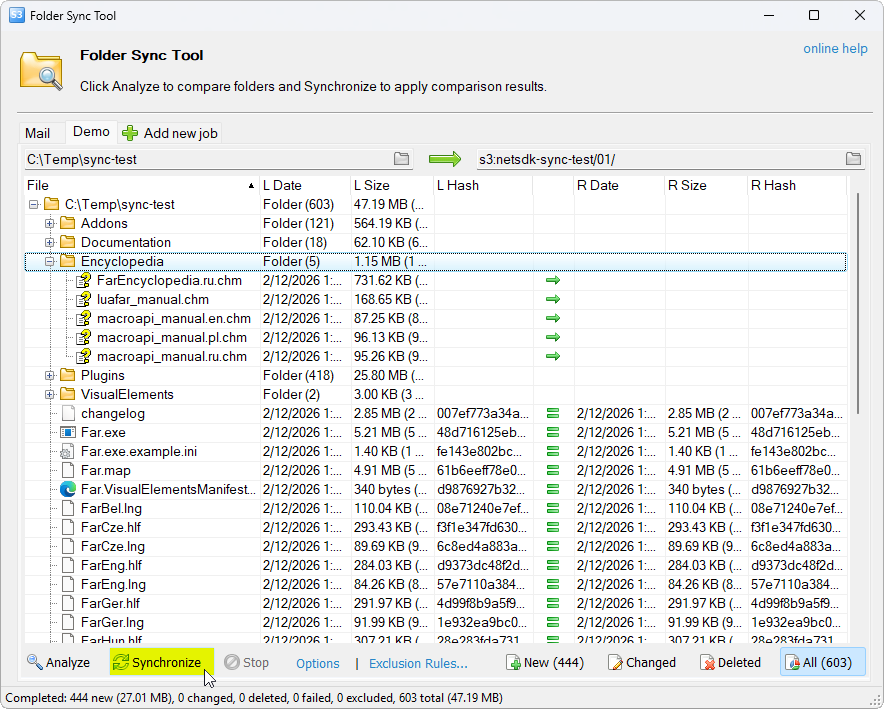Toggle the All (603) filter
The height and width of the screenshot is (709, 884).
(823, 662)
